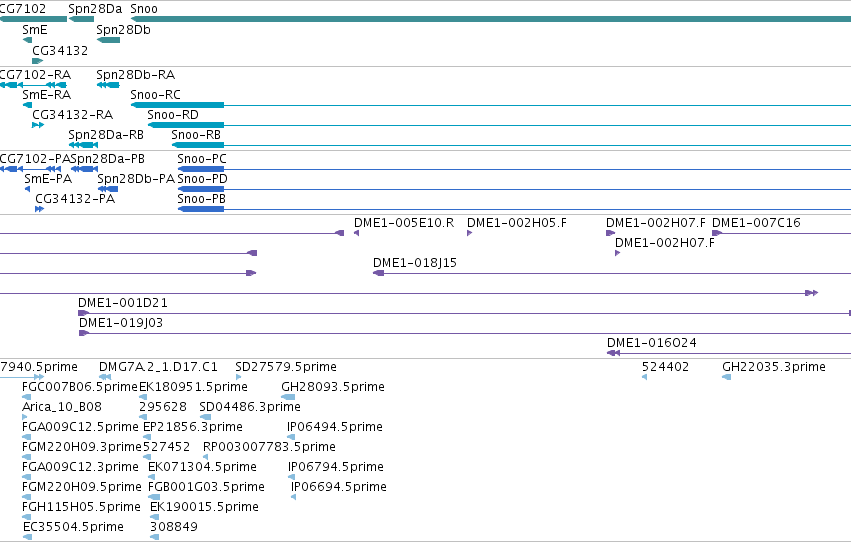Open the Spn28Da-PB protein label
The height and width of the screenshot is (542, 851).
click(x=107, y=159)
